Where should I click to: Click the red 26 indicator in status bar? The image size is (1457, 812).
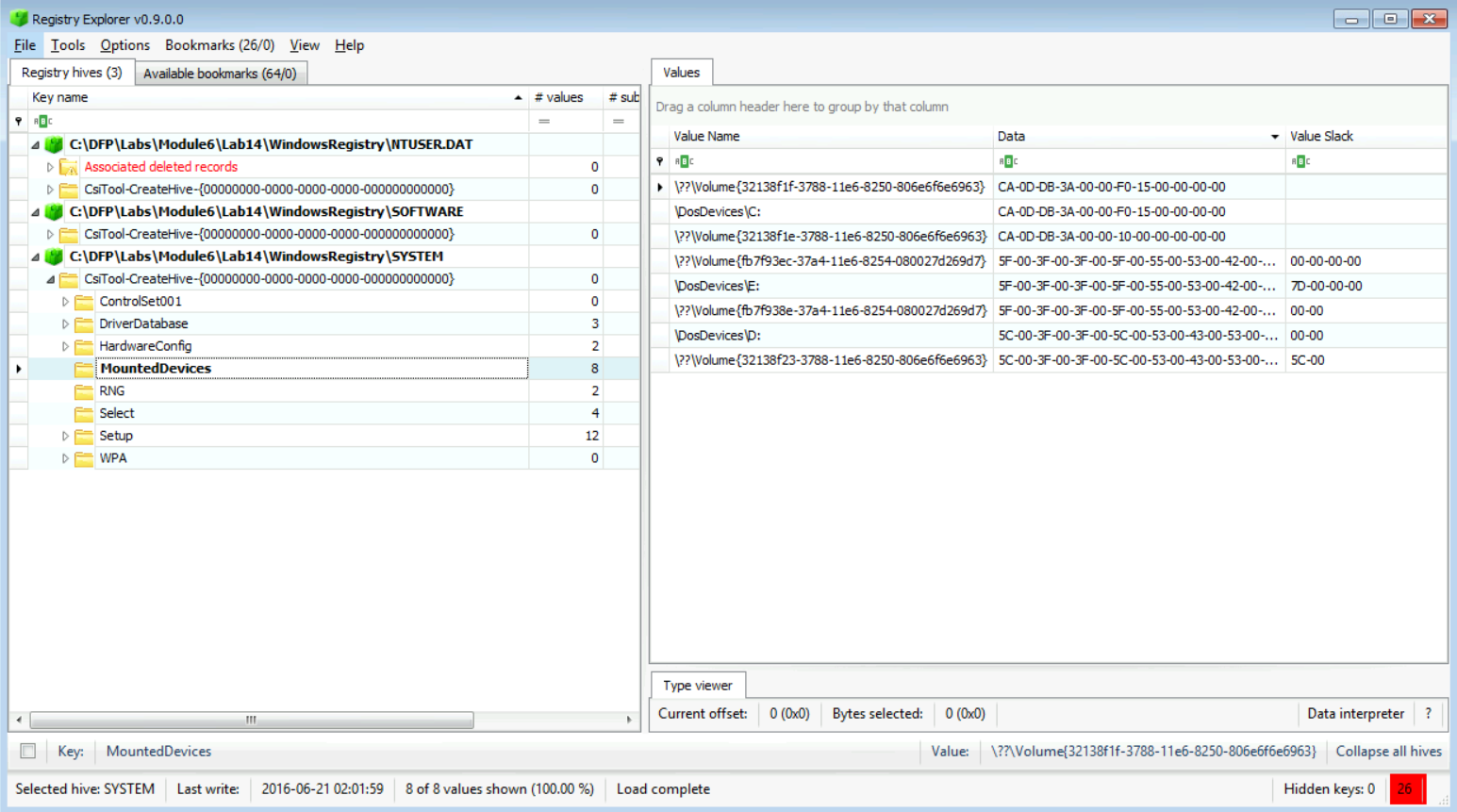tap(1407, 789)
